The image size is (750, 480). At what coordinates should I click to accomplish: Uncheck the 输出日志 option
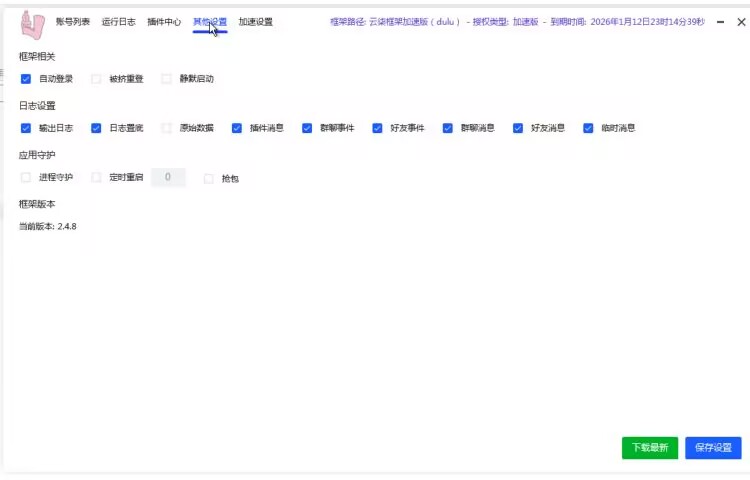tap(26, 128)
